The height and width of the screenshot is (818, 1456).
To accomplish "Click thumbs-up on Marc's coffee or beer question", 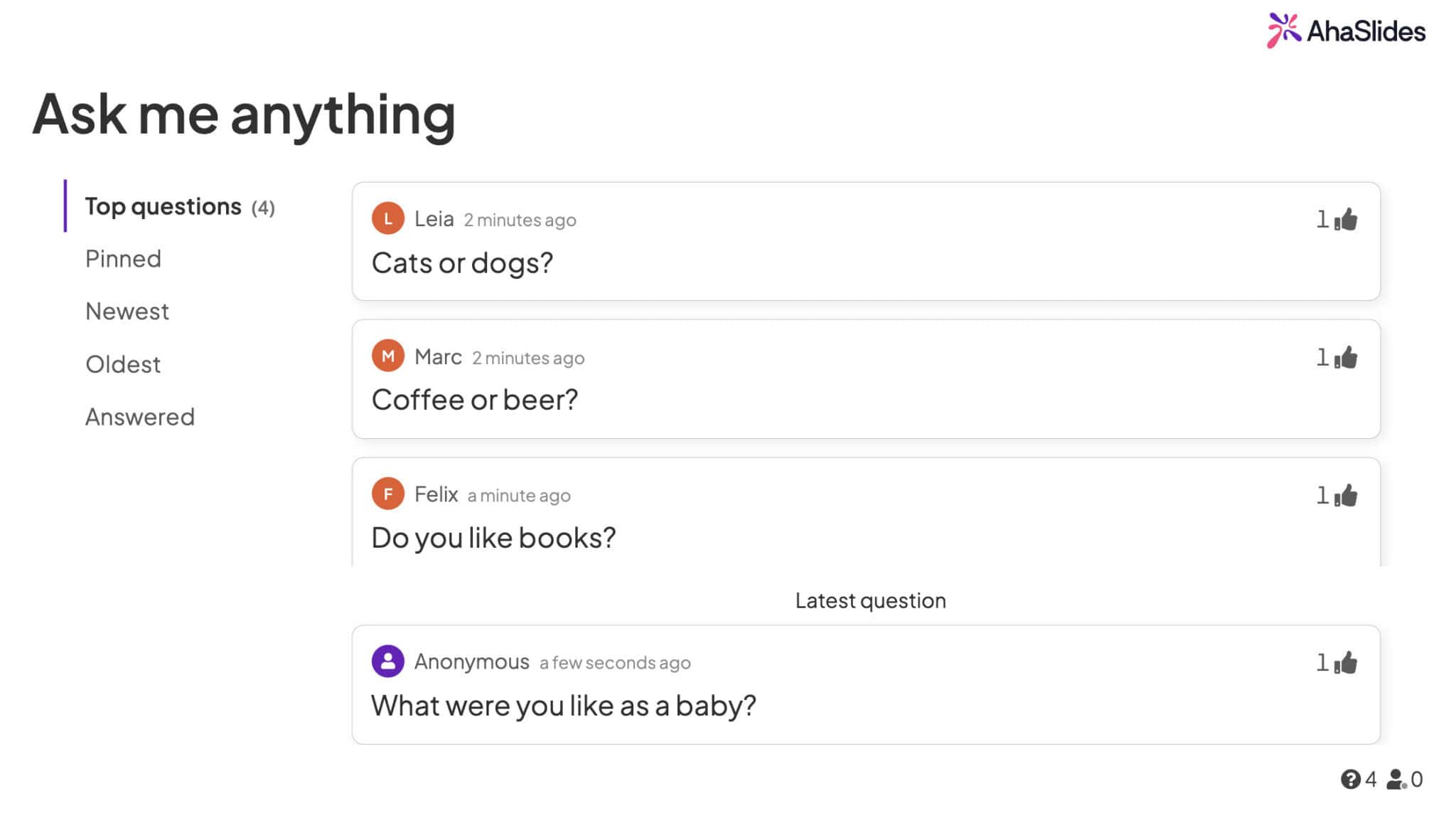I will pos(1345,357).
